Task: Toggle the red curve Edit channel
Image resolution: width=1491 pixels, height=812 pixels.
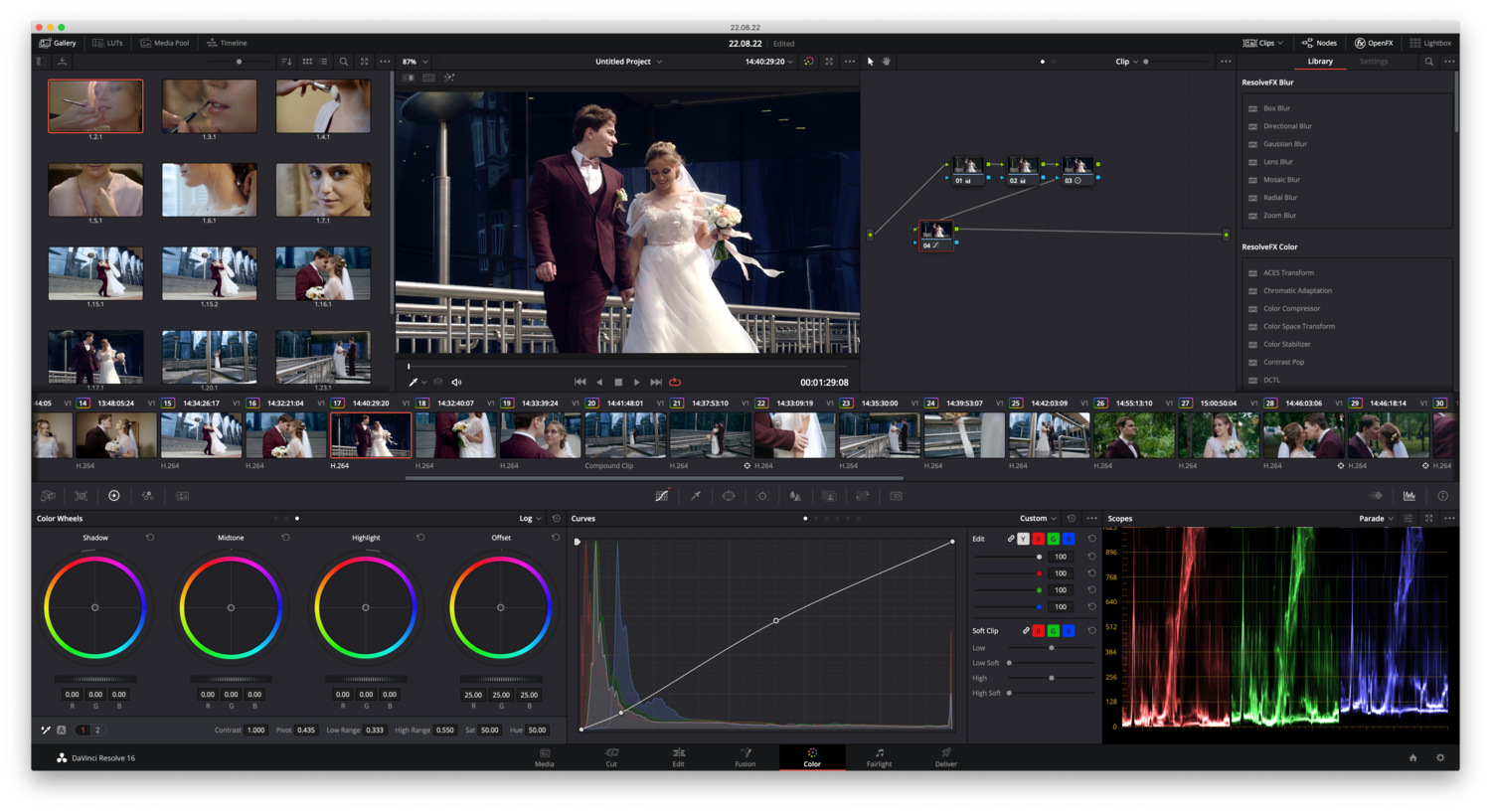Action: pyautogui.click(x=1039, y=539)
